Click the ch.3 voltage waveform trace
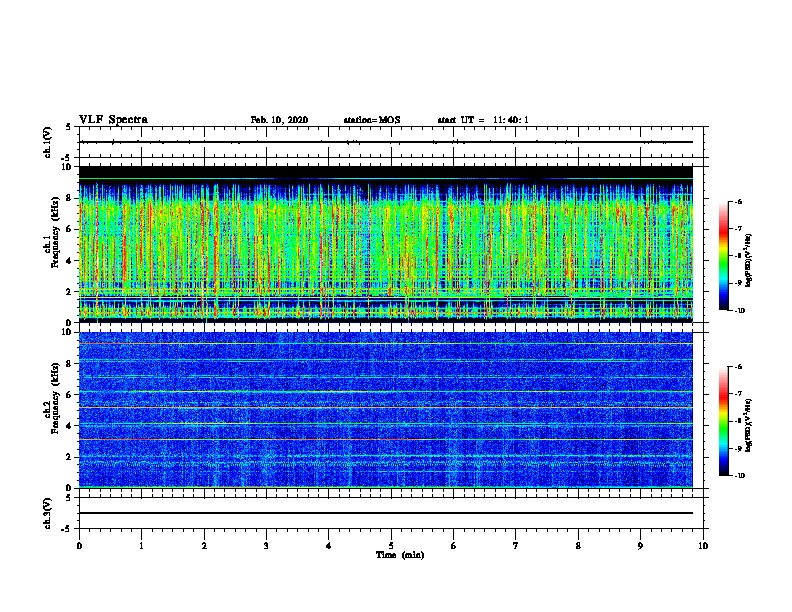Viewport: 792px width, 612px height. [x=386, y=513]
